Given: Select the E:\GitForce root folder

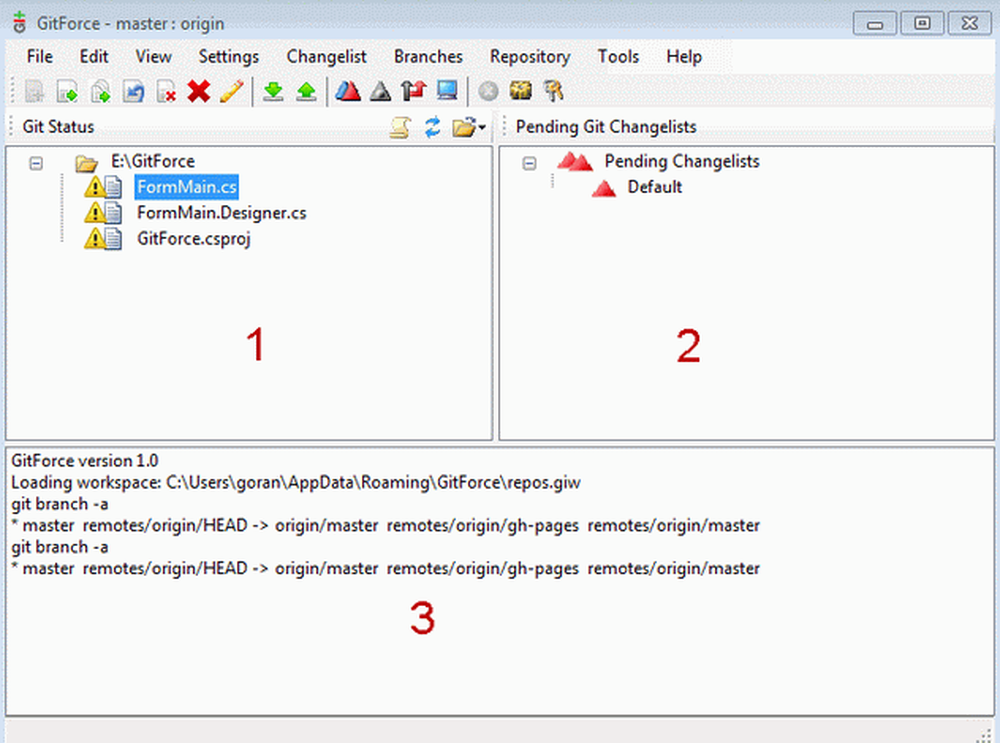Looking at the screenshot, I should (x=153, y=161).
